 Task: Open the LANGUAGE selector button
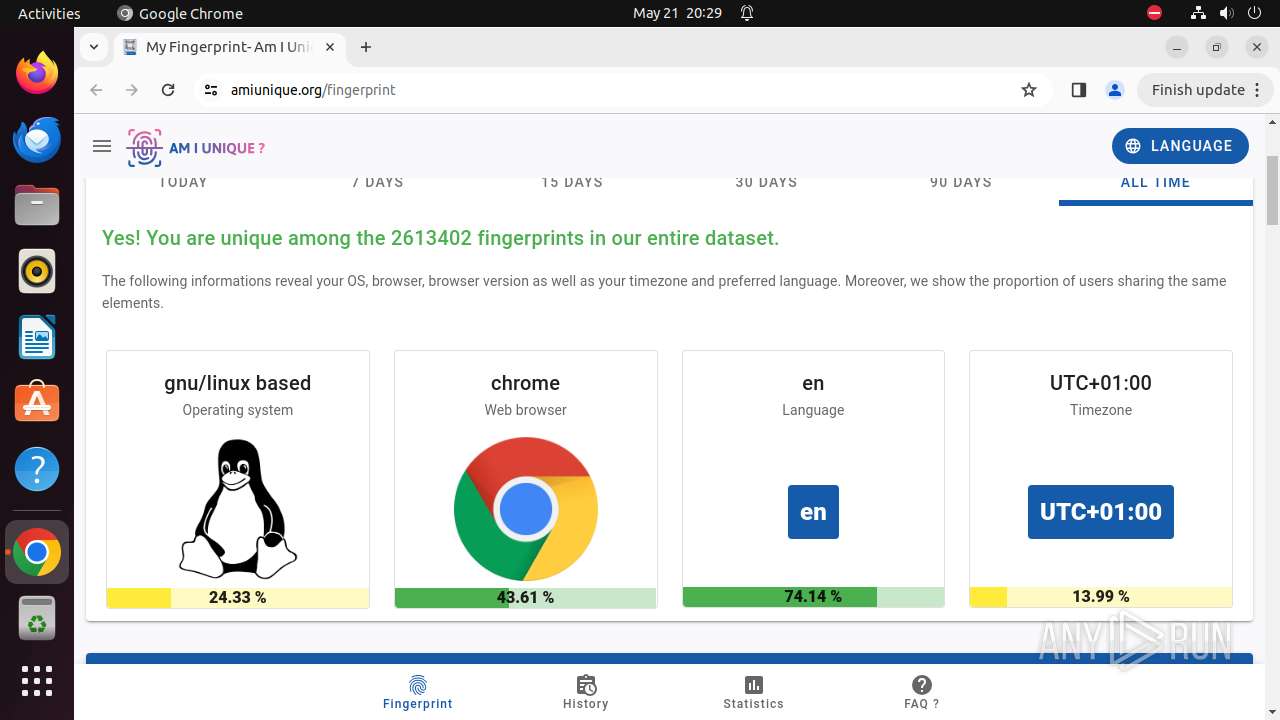pos(1180,146)
